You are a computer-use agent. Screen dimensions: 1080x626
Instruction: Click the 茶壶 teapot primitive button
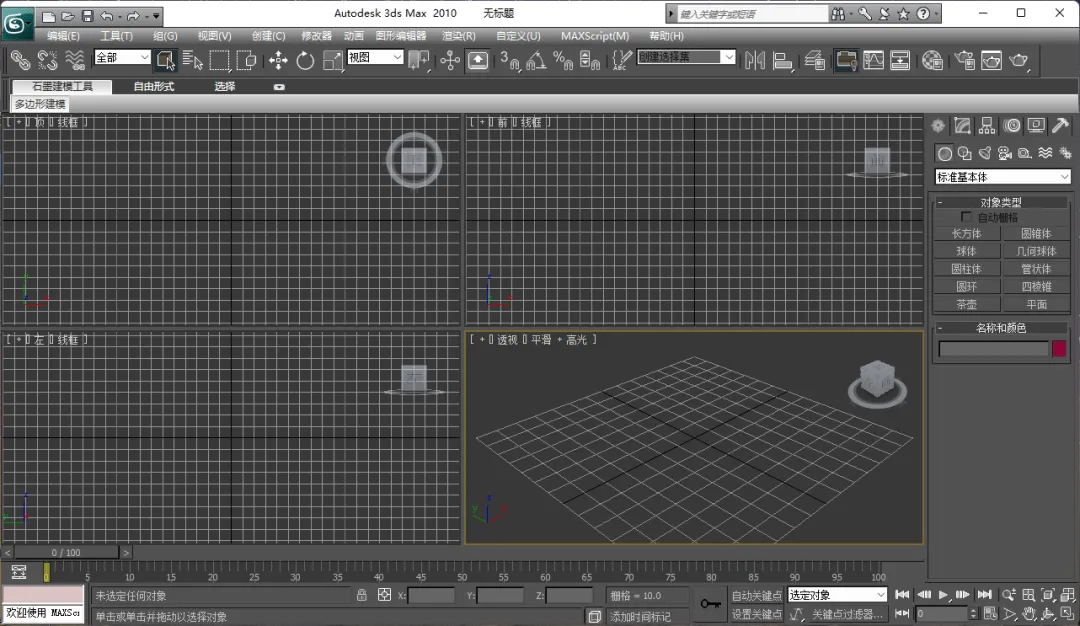point(966,304)
